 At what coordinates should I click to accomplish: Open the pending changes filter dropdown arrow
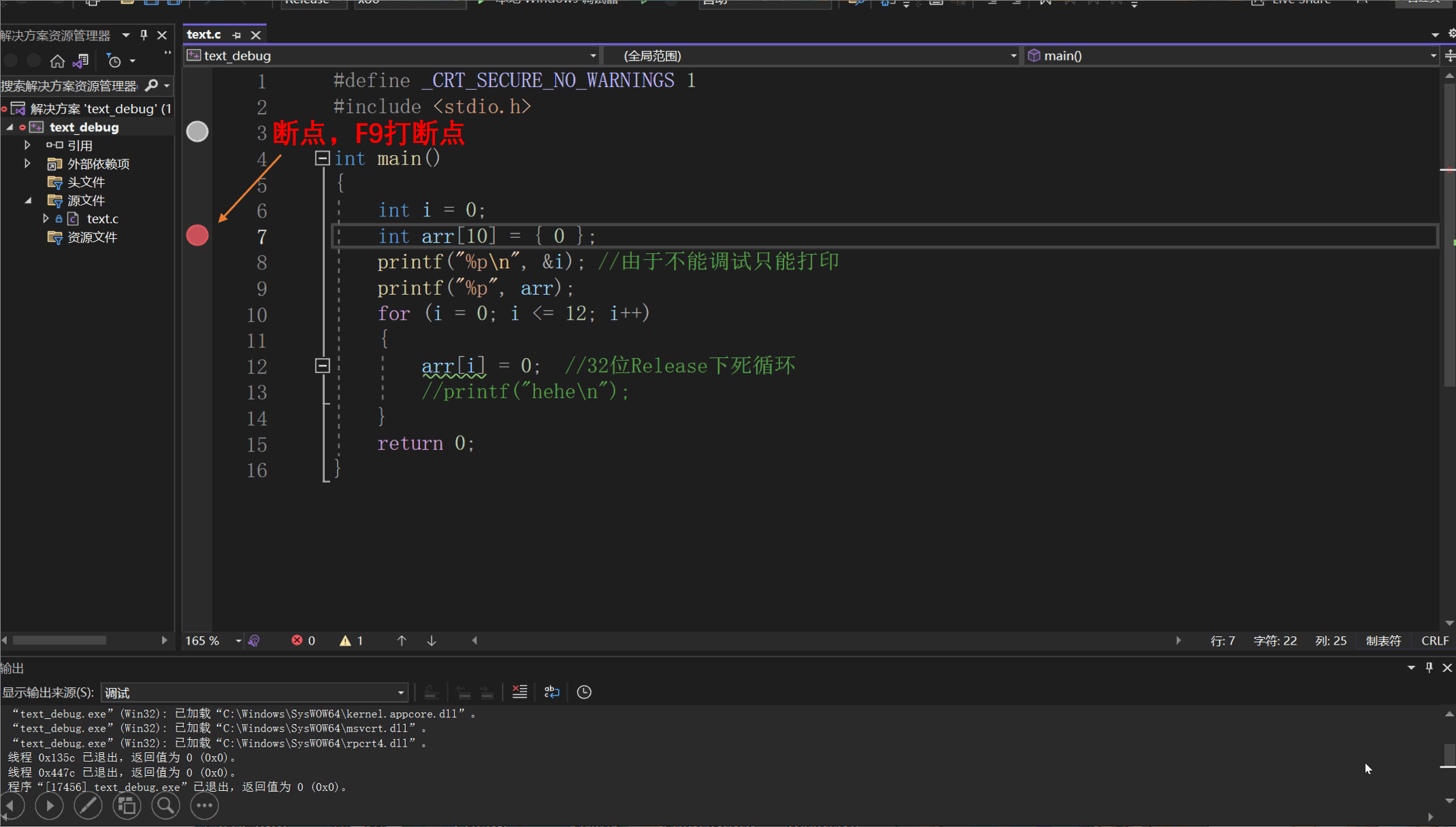click(133, 61)
